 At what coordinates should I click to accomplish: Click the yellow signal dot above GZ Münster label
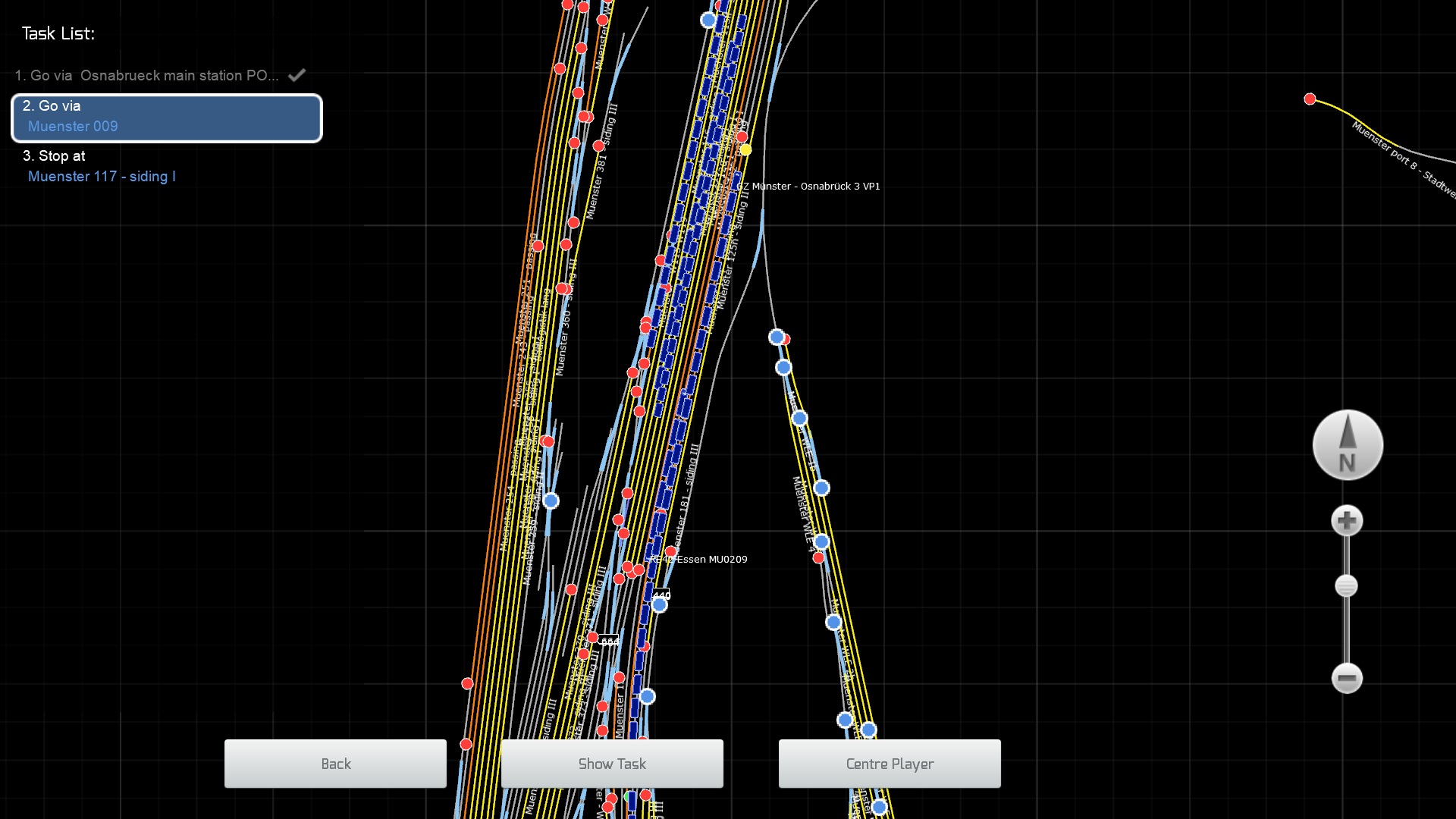[x=745, y=150]
